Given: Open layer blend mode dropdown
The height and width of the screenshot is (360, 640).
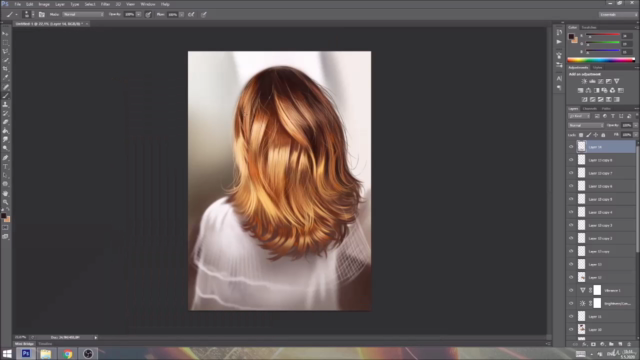Looking at the screenshot, I should coord(586,125).
